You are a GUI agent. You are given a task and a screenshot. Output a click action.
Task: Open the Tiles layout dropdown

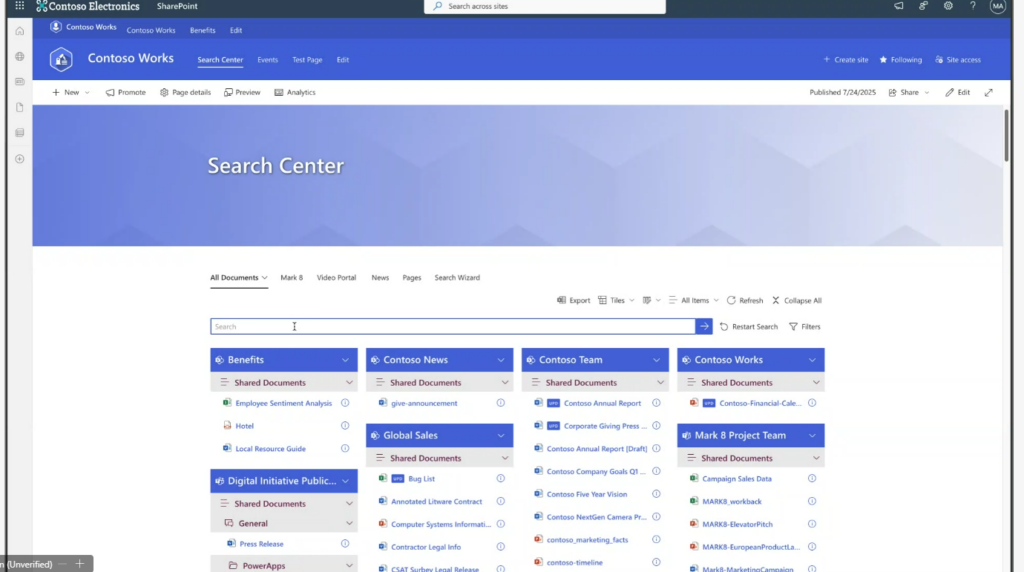pyautogui.click(x=616, y=300)
